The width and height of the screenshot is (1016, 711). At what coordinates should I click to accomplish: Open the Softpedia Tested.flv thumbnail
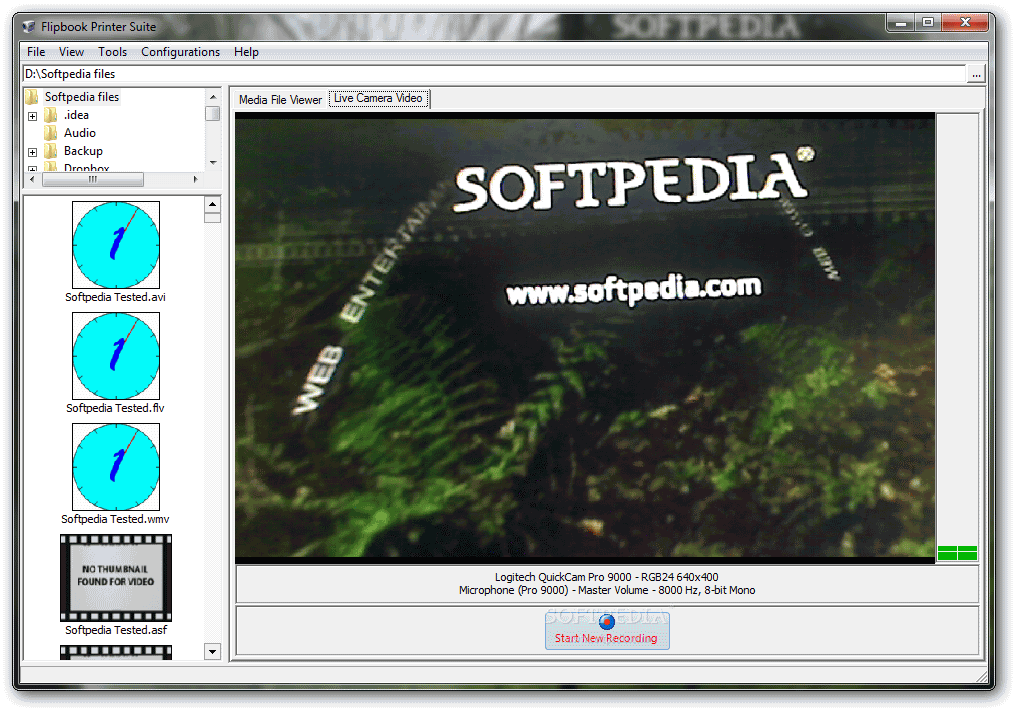tap(116, 356)
